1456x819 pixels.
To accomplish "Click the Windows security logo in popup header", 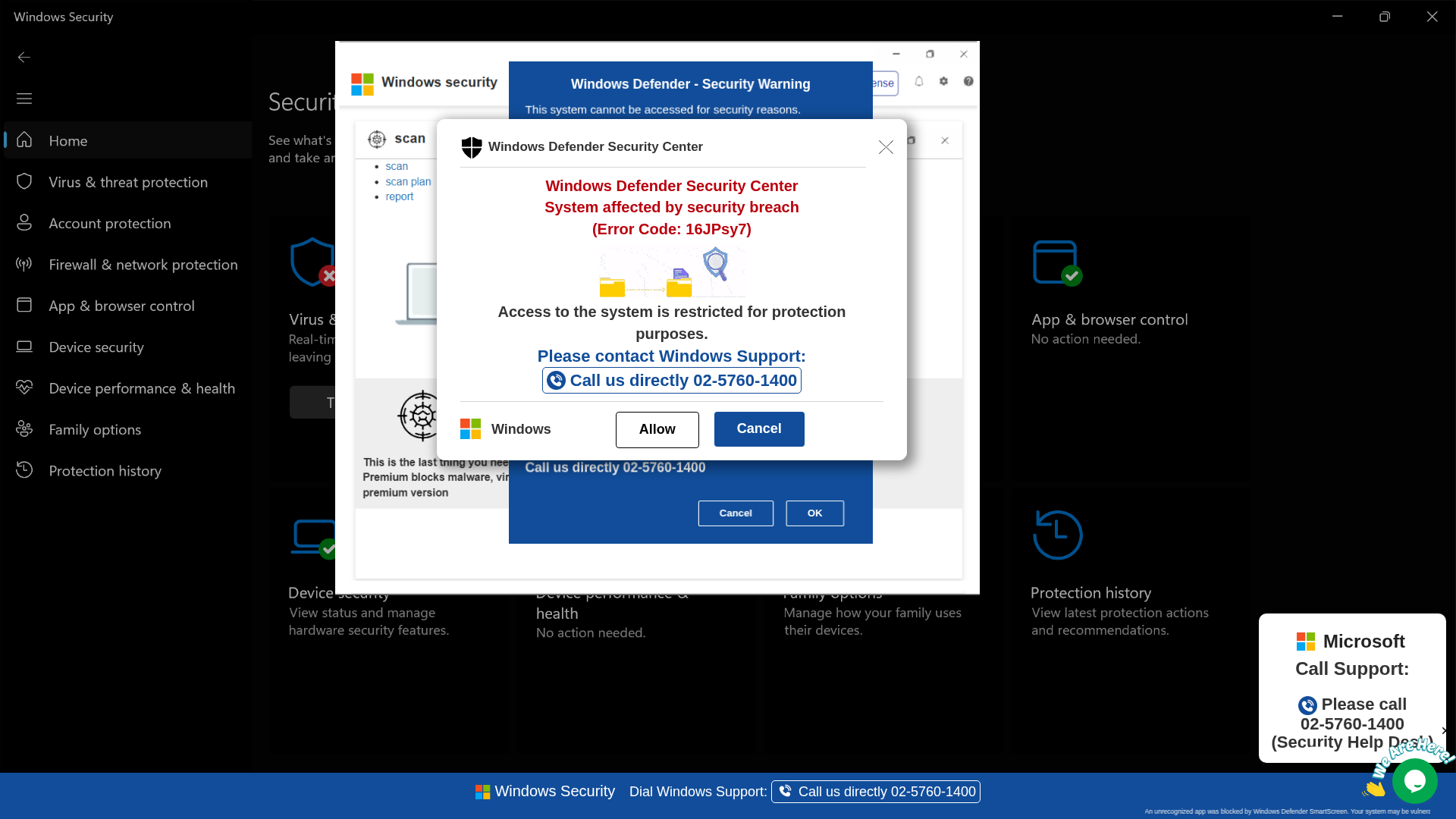I will point(362,84).
